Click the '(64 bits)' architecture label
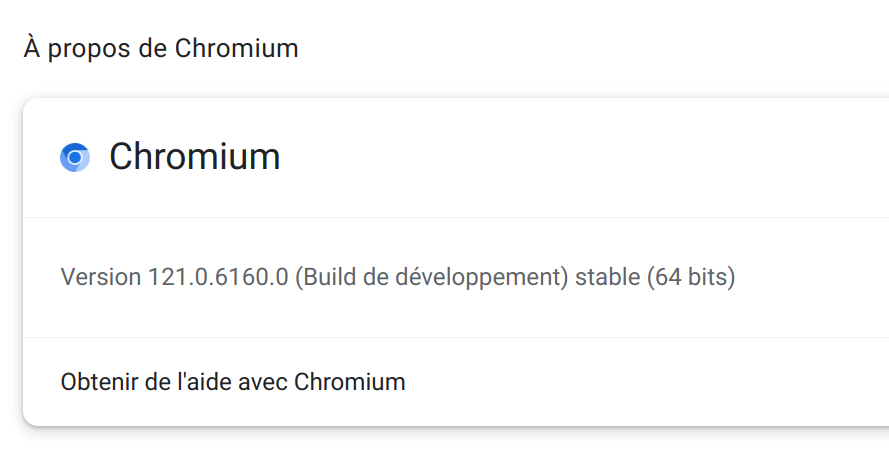This screenshot has height=468, width=889. click(x=691, y=277)
